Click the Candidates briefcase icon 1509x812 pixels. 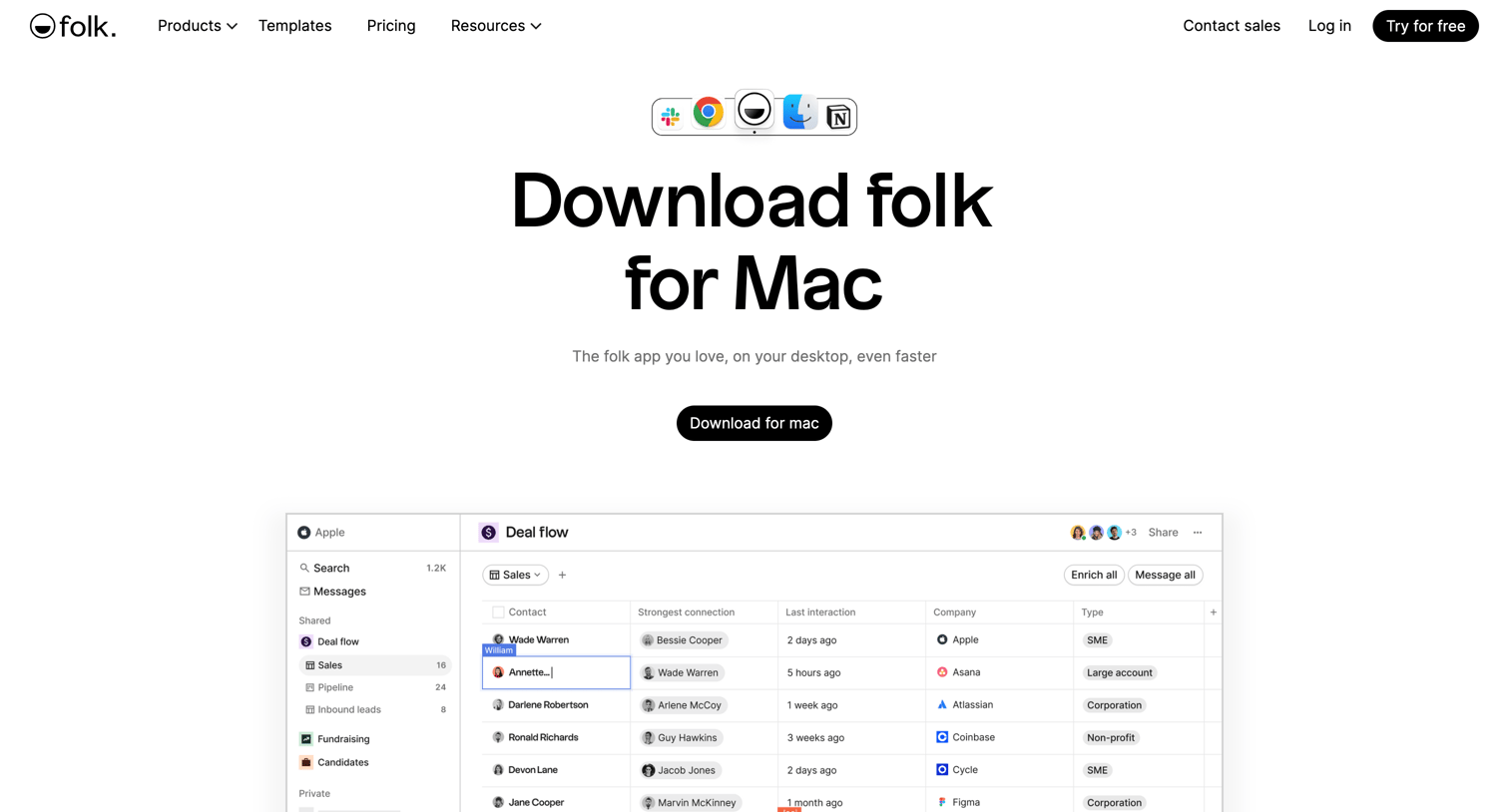(x=306, y=762)
